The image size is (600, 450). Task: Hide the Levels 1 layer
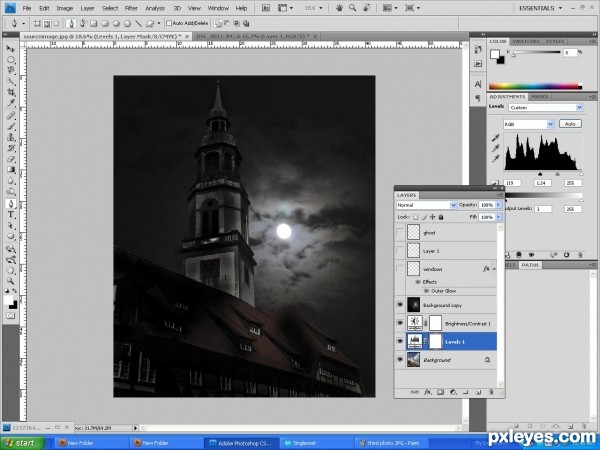[x=400, y=341]
